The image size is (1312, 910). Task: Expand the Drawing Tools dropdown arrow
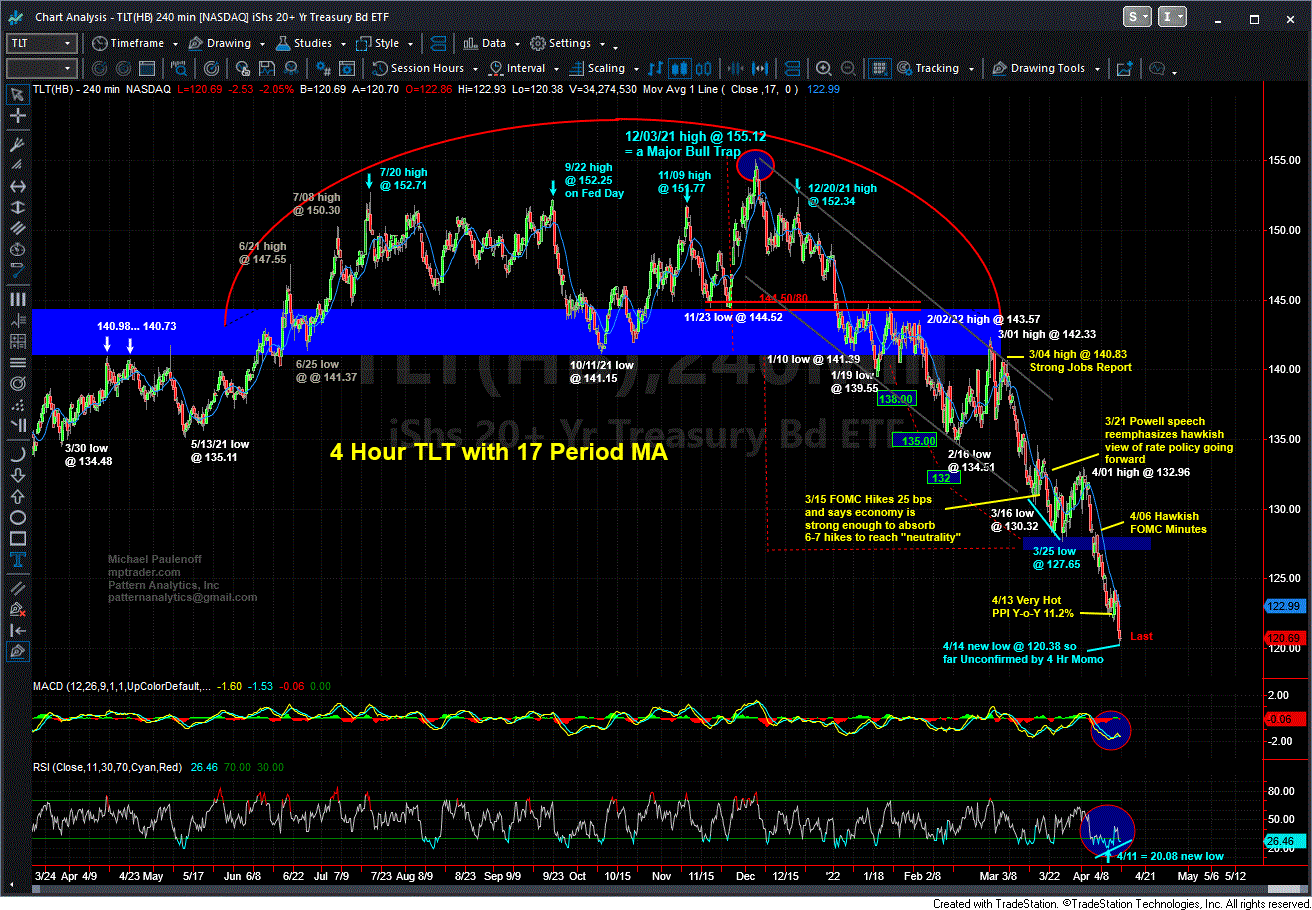[x=1097, y=69]
